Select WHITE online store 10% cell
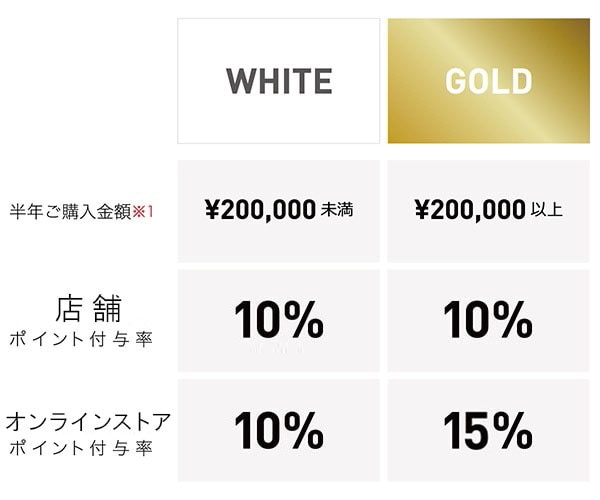Viewport: 600px width, 500px height. pyautogui.click(x=279, y=430)
